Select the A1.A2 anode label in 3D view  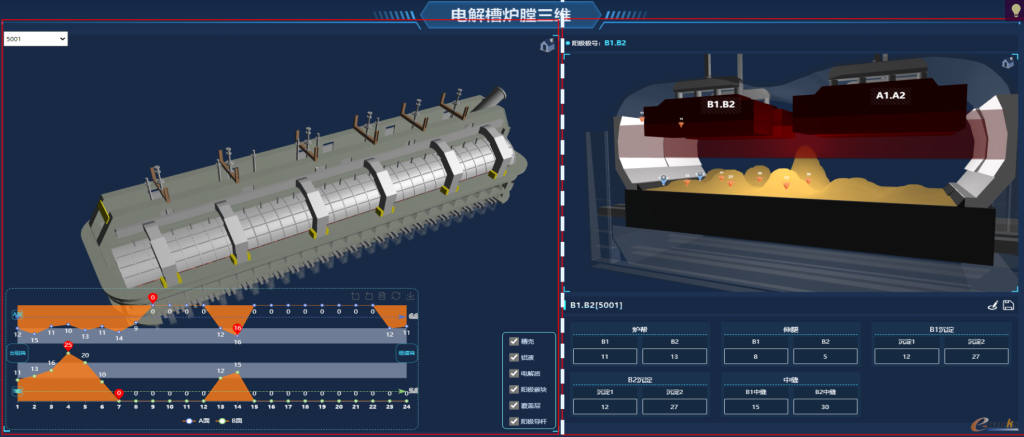tap(890, 95)
